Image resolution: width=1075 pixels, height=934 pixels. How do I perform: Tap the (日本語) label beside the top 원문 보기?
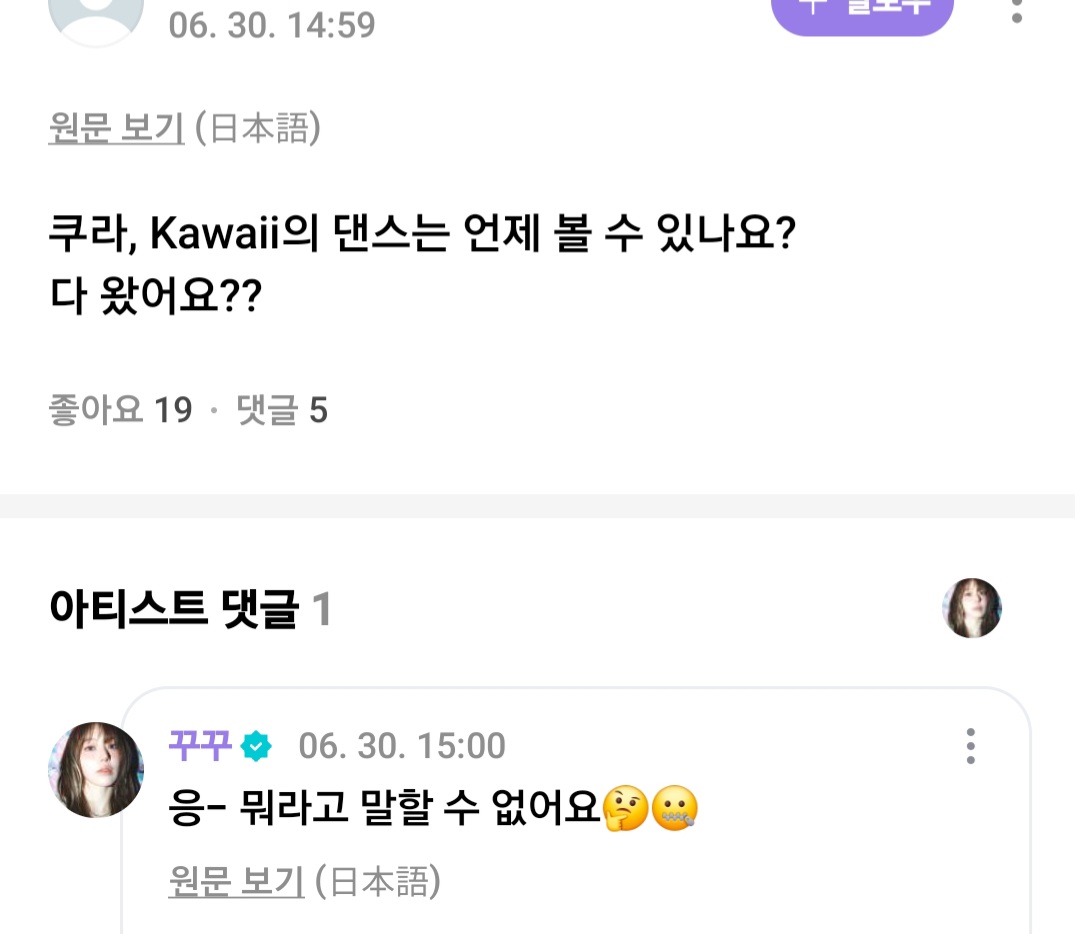tap(257, 129)
